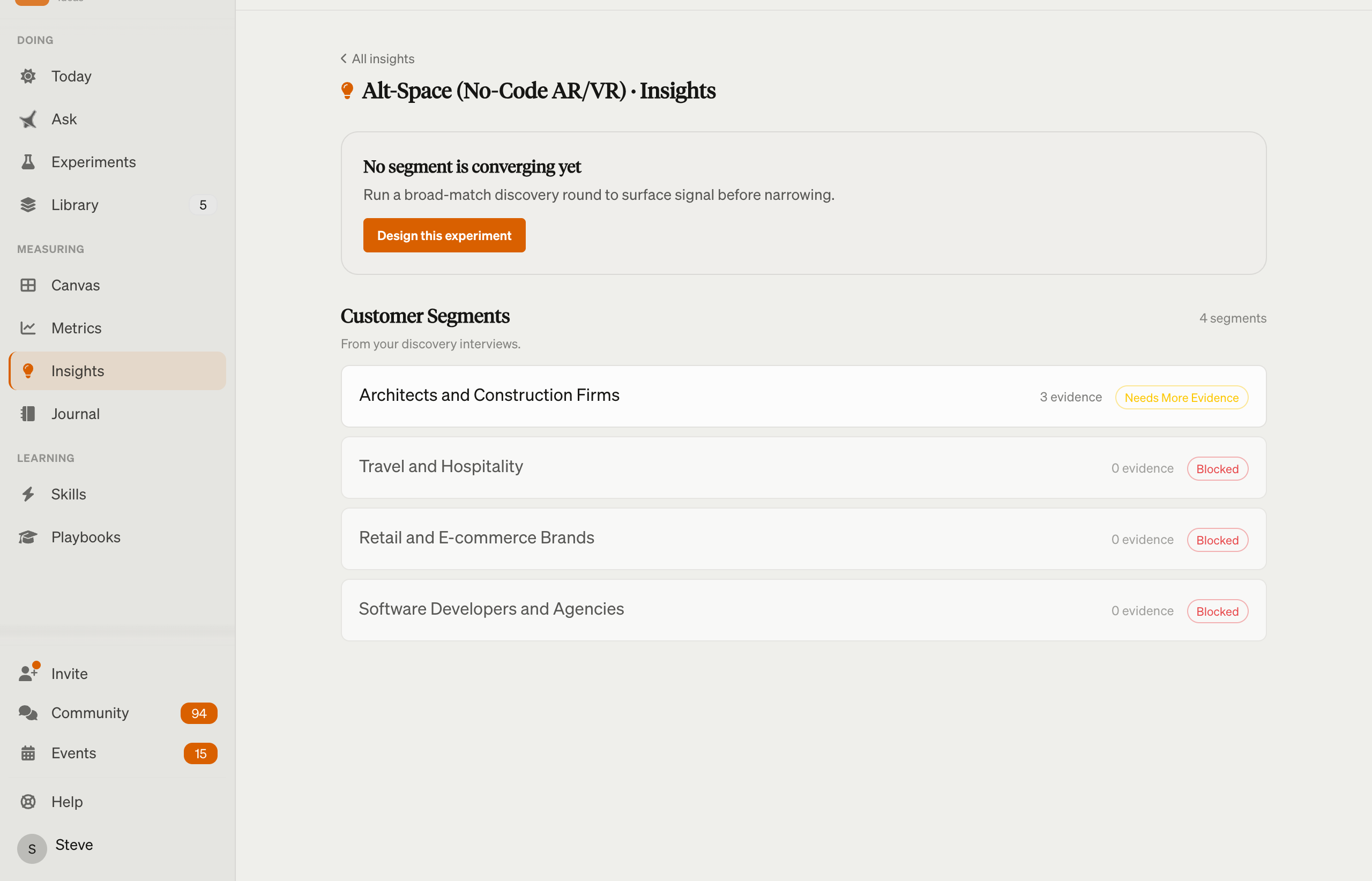This screenshot has height=881, width=1372.
Task: Click the Skills lightning bolt icon
Action: (28, 494)
